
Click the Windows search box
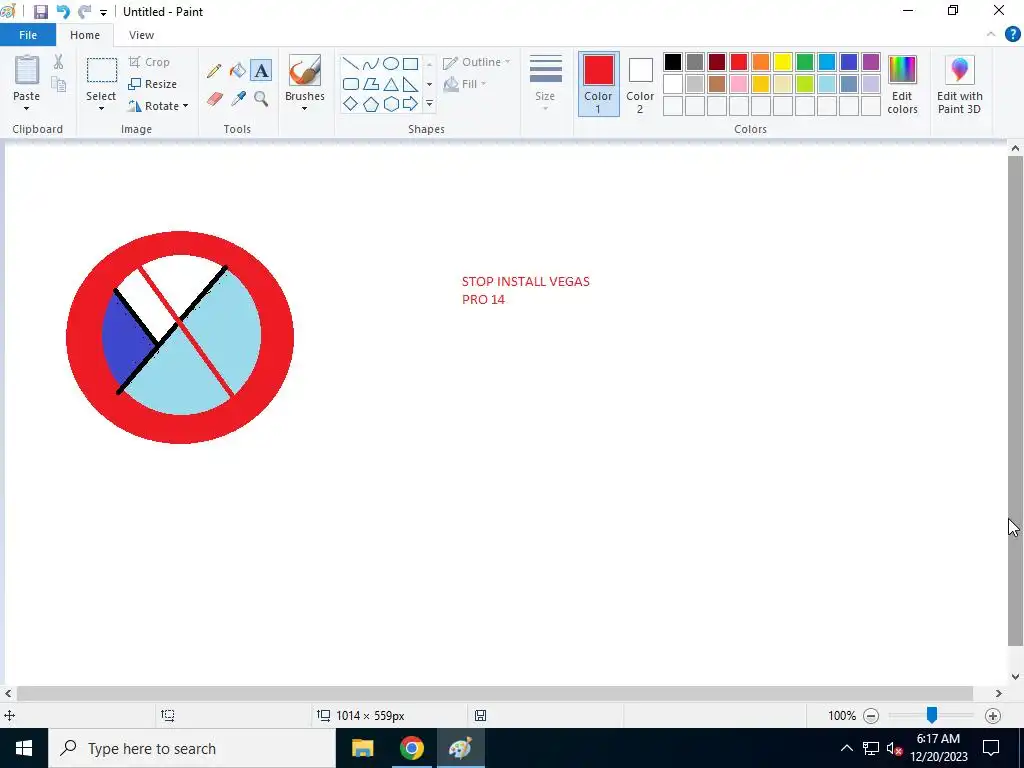(x=192, y=748)
